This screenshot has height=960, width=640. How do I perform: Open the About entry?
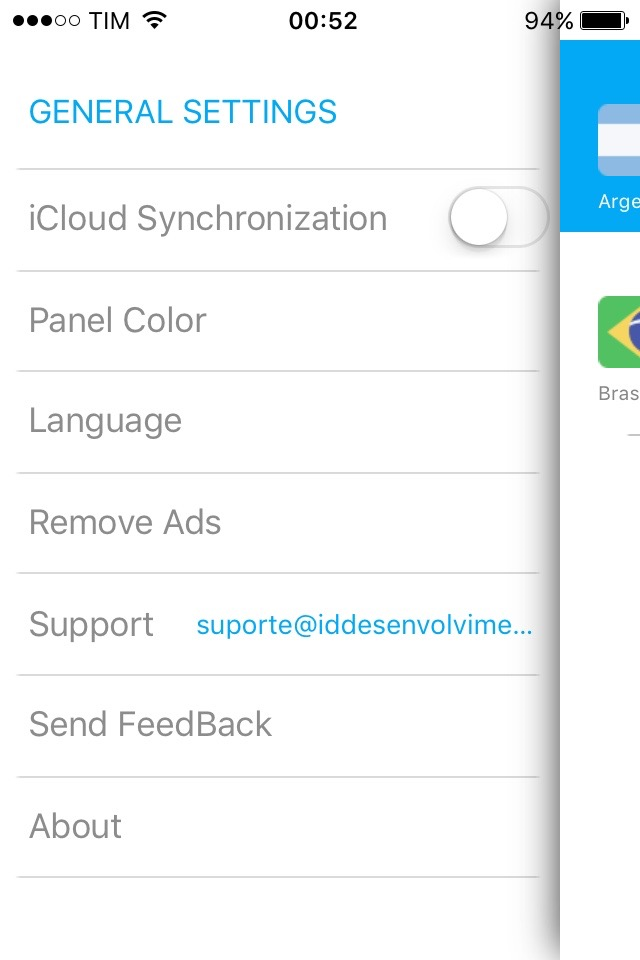(x=76, y=827)
